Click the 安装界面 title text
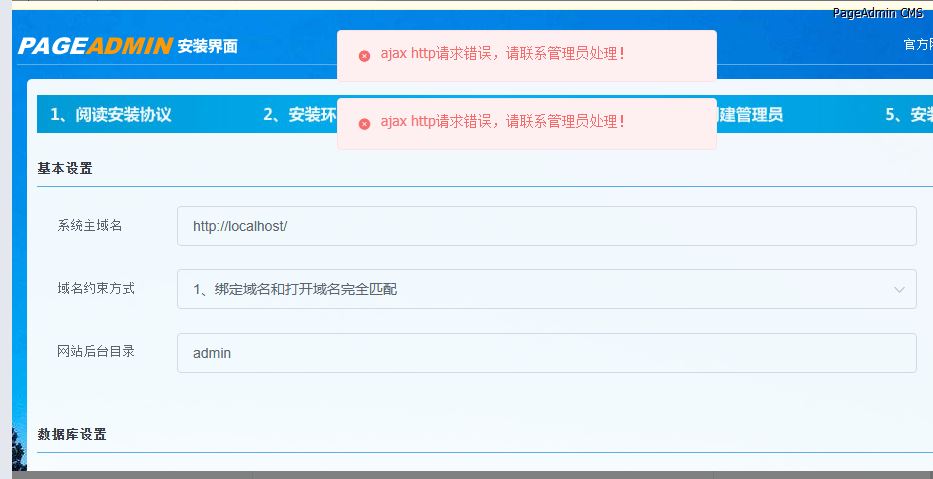The image size is (933, 479). click(x=208, y=46)
